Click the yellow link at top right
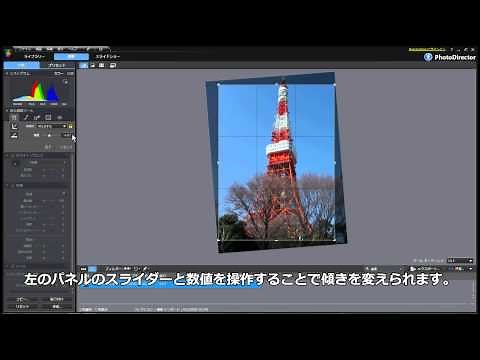Image resolution: width=480 pixels, height=360 pixels. click(x=427, y=50)
